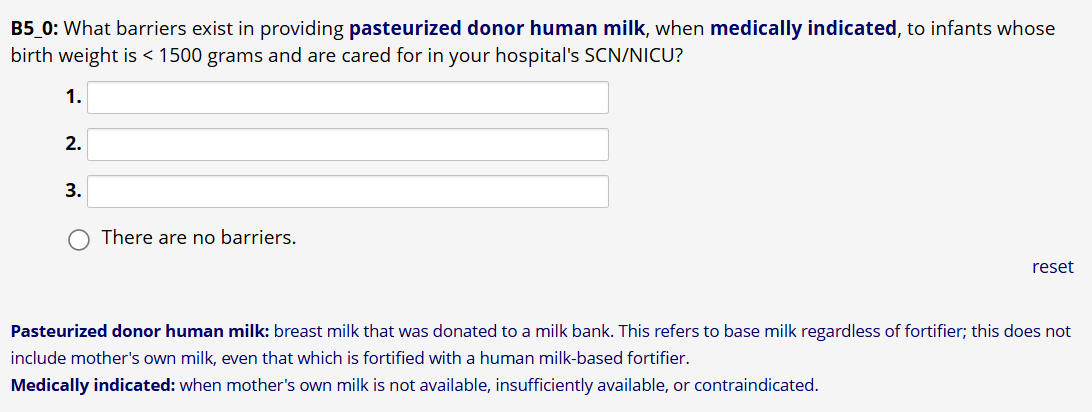Image resolution: width=1092 pixels, height=412 pixels.
Task: Focus the second barrier input box
Action: [x=347, y=144]
